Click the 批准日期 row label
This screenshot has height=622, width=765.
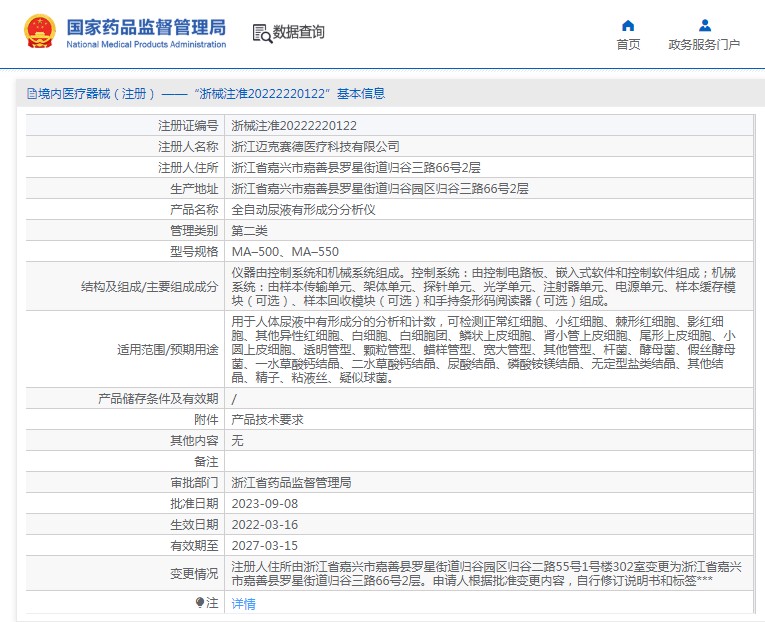[194, 503]
